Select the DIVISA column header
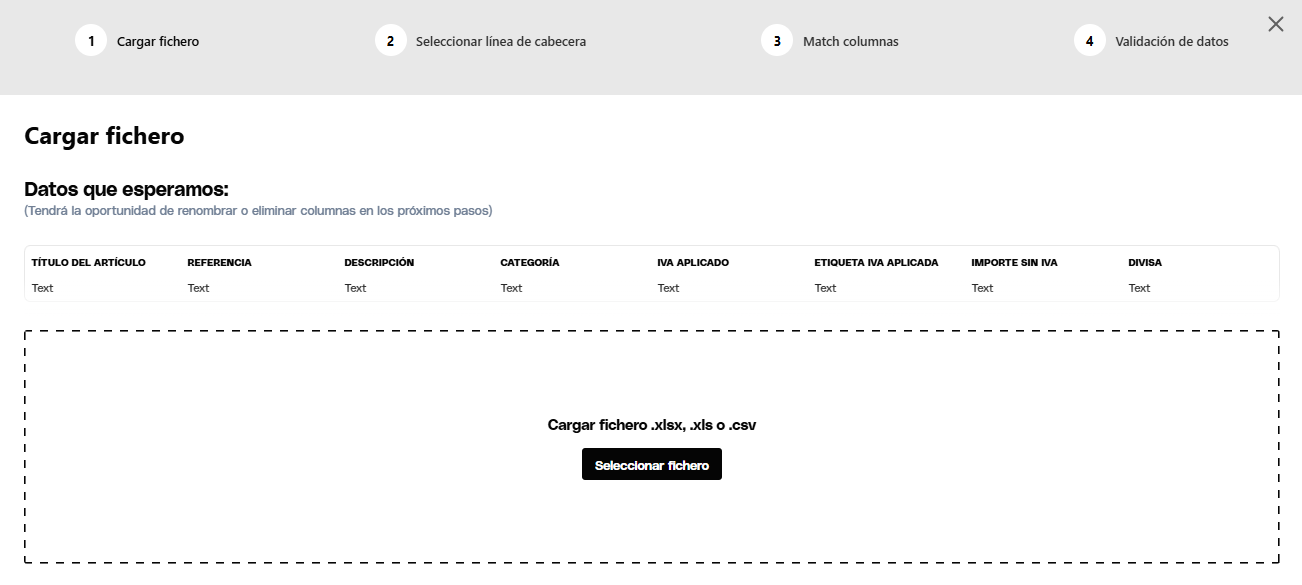This screenshot has height=585, width=1302. click(1145, 263)
